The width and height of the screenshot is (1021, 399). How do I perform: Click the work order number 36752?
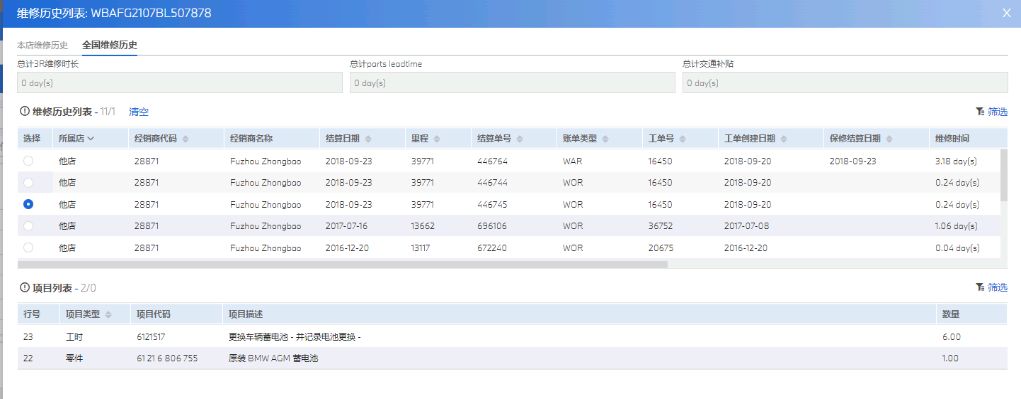click(660, 226)
